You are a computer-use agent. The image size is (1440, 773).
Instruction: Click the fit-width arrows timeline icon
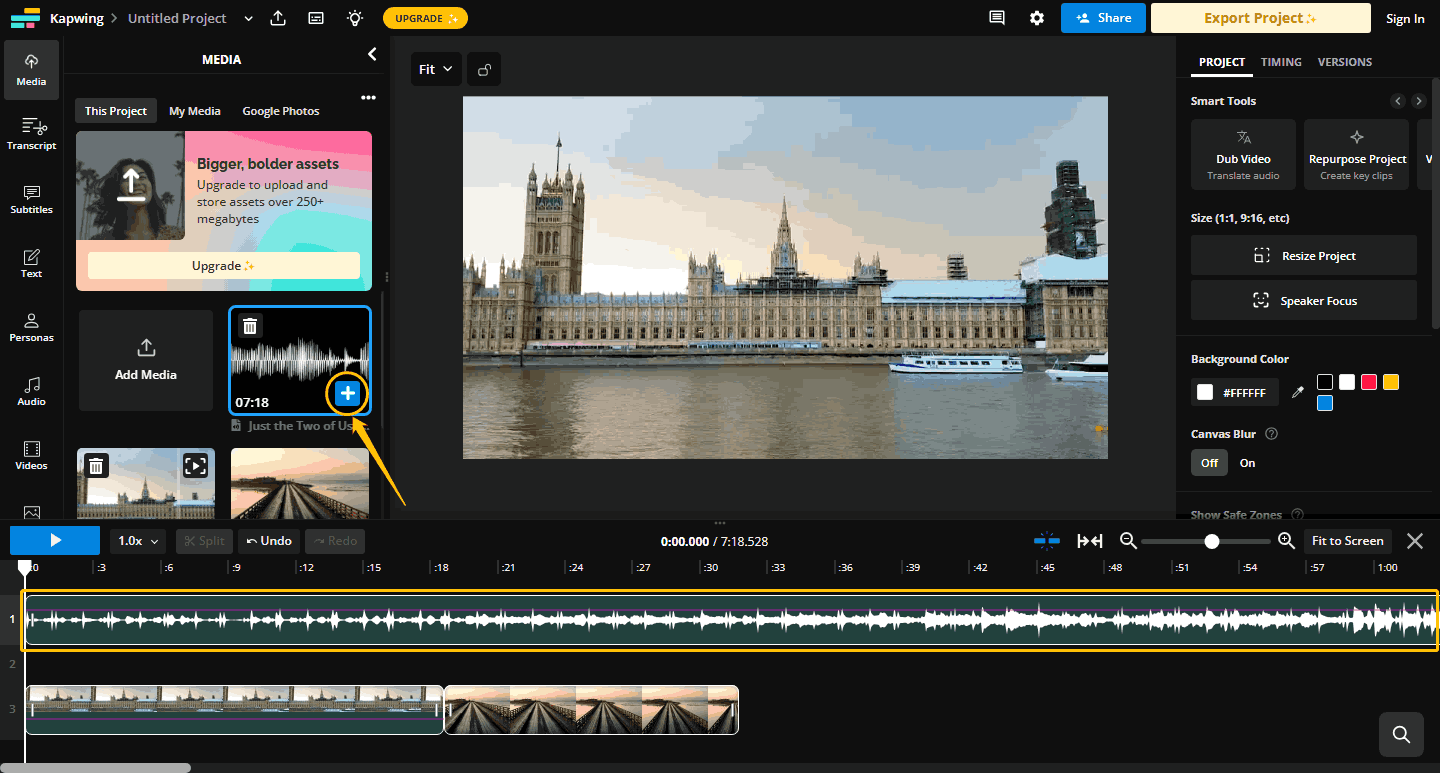click(x=1089, y=541)
